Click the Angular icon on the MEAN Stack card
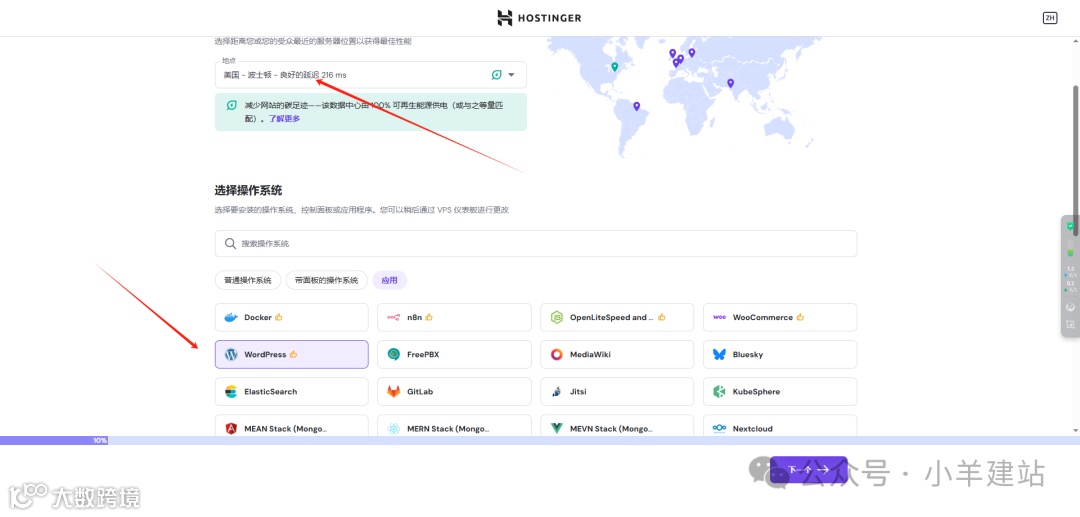The width and height of the screenshot is (1080, 517). tap(231, 428)
